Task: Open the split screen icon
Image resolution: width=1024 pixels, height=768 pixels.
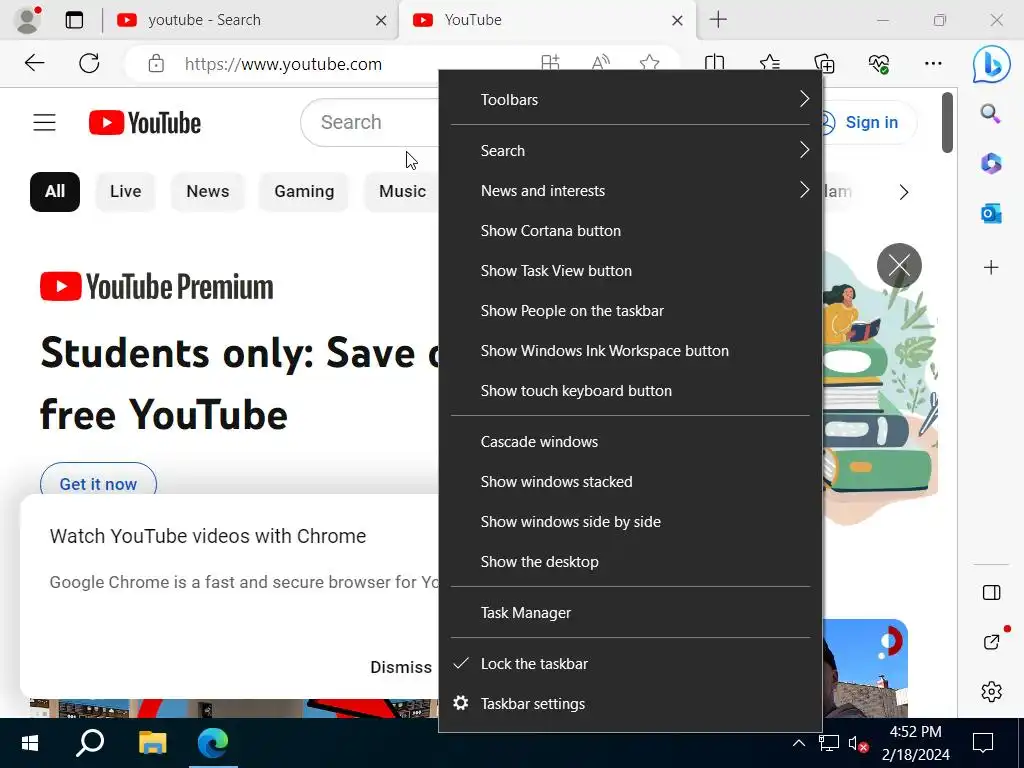Action: point(714,63)
